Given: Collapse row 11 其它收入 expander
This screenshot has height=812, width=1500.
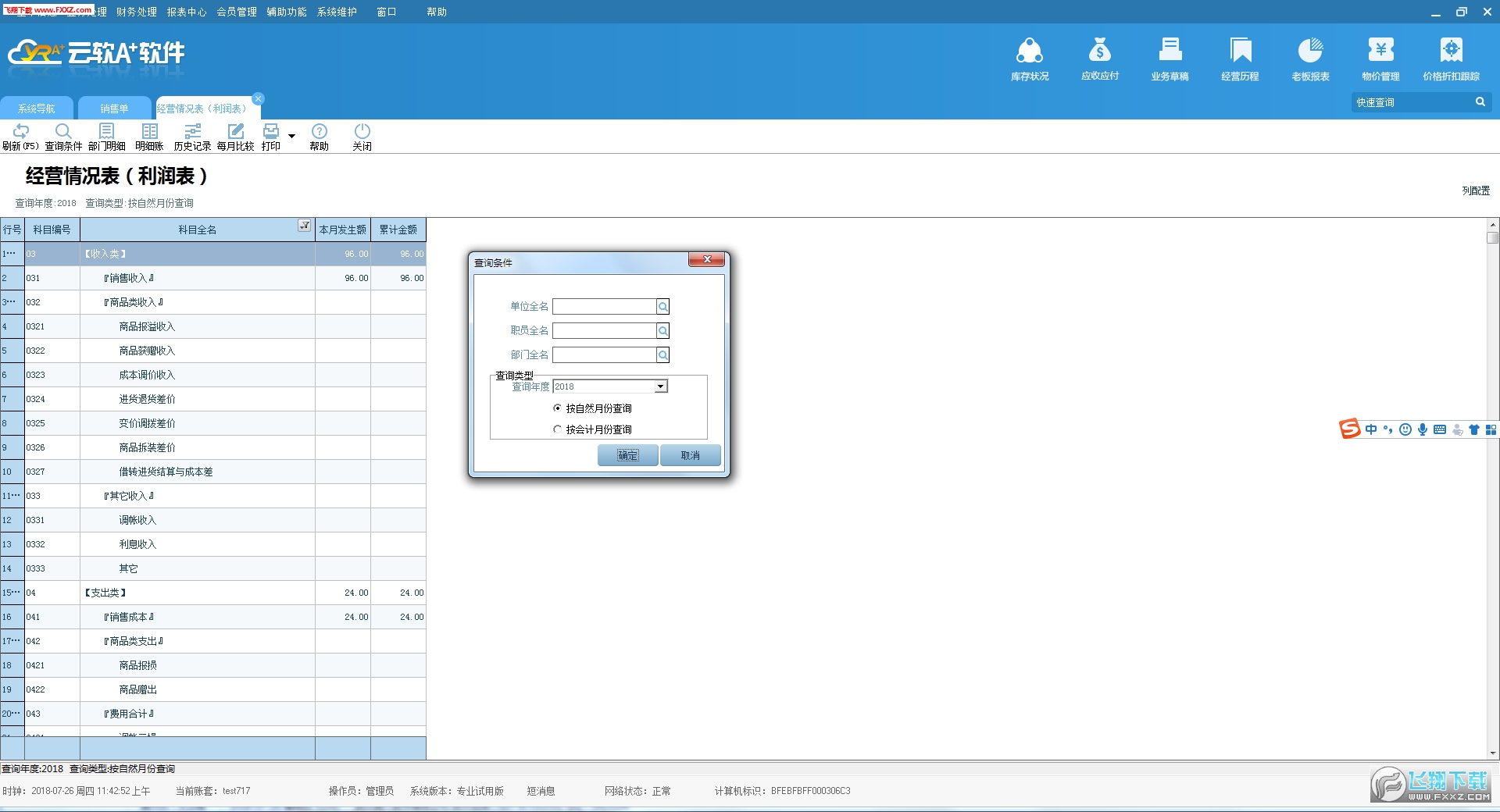Looking at the screenshot, I should click(11, 496).
